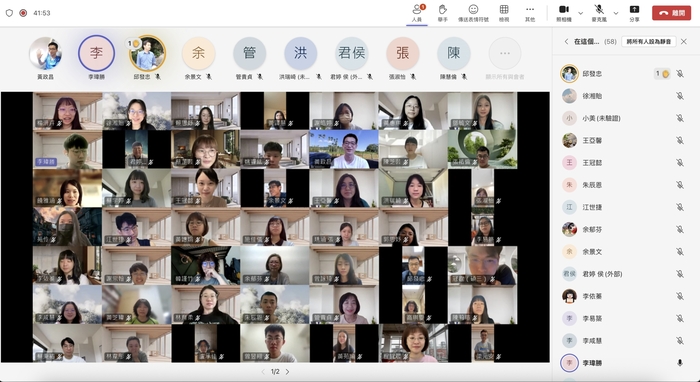Toggle the 照相機 camera on or off
The width and height of the screenshot is (700, 382).
coord(563,13)
